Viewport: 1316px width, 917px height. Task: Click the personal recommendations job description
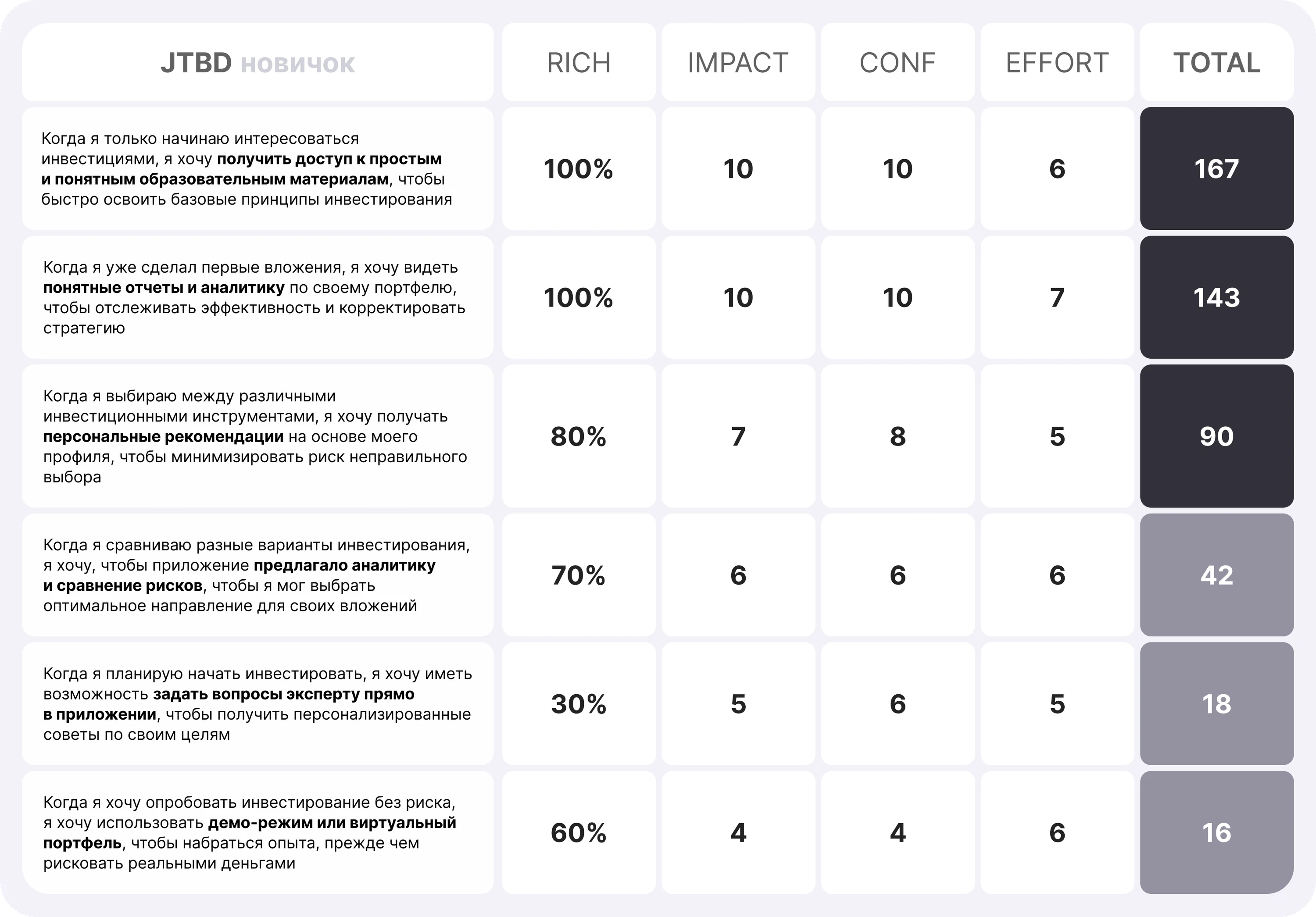[257, 436]
